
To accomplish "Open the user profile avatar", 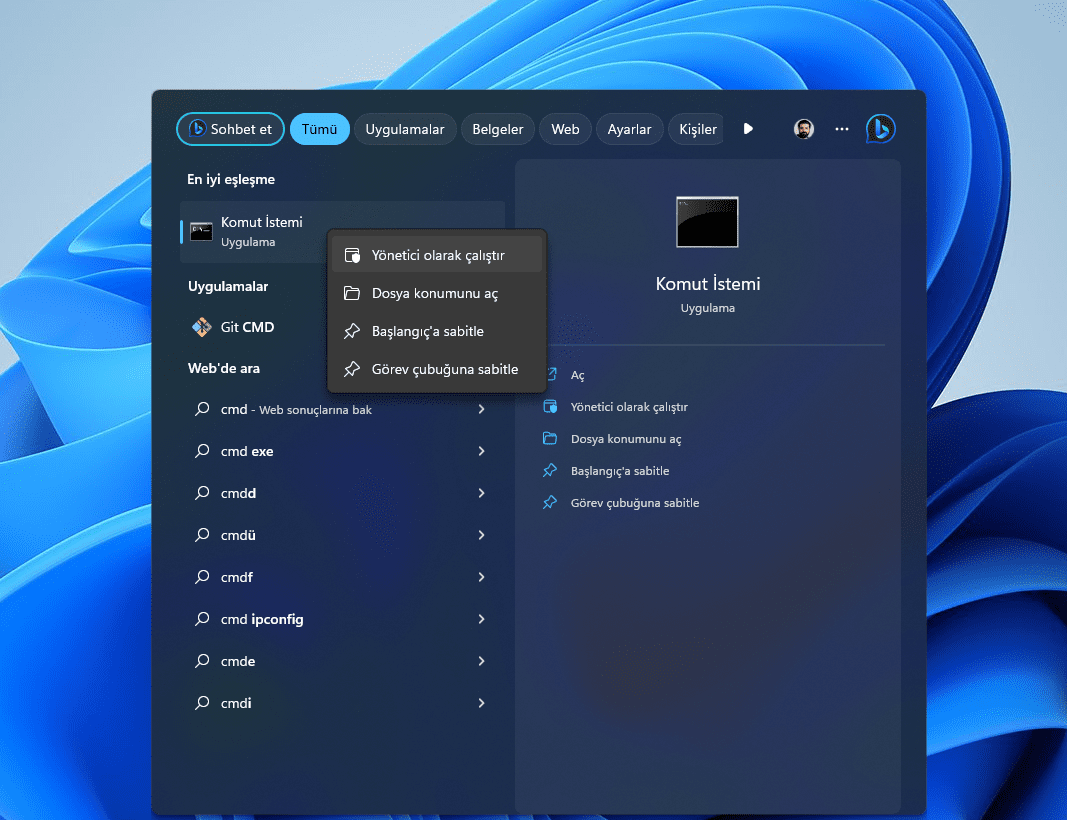I will pos(804,129).
